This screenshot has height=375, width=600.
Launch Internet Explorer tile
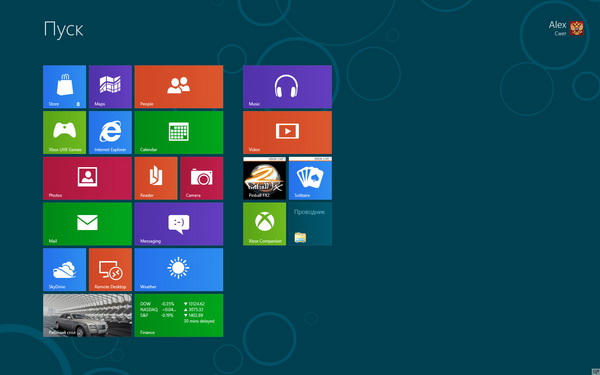(x=110, y=132)
